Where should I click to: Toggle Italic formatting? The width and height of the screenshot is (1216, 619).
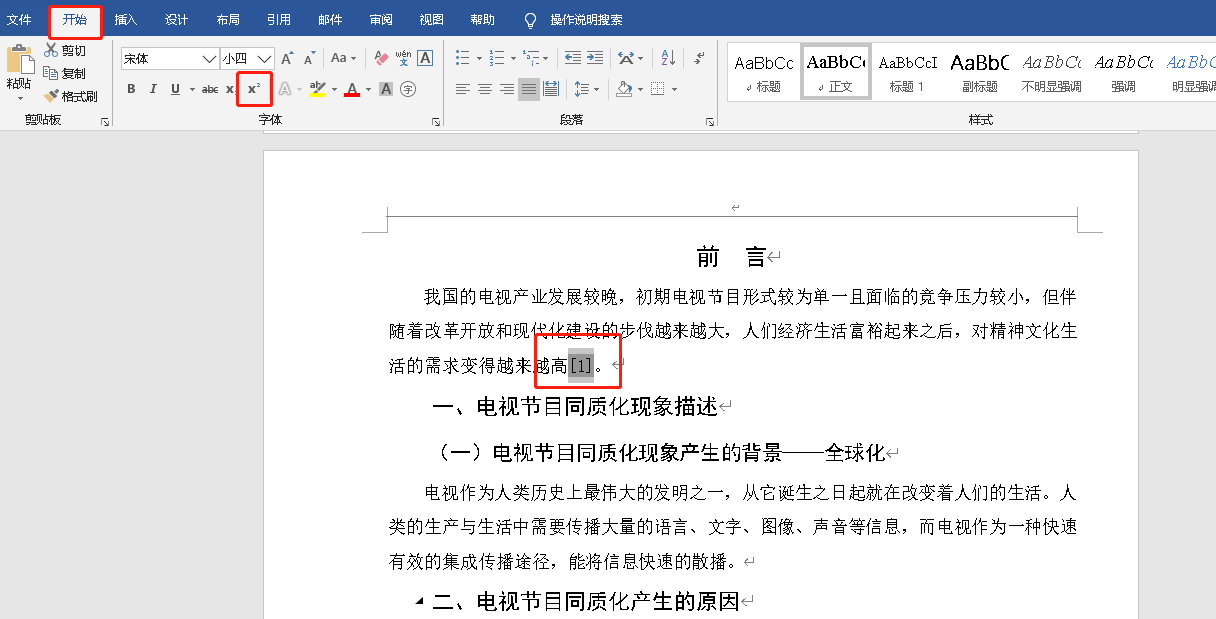click(x=153, y=89)
